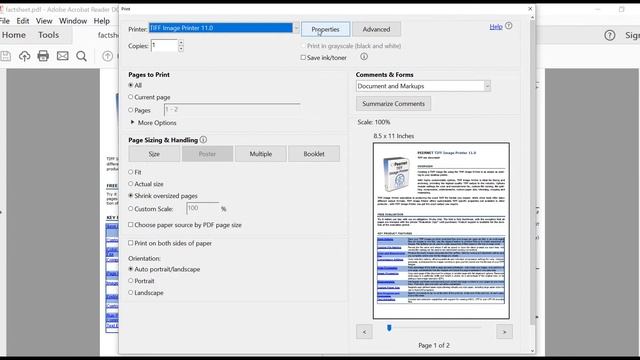Open the View menu
Image resolution: width=640 pixels, height=360 pixels.
coord(44,21)
